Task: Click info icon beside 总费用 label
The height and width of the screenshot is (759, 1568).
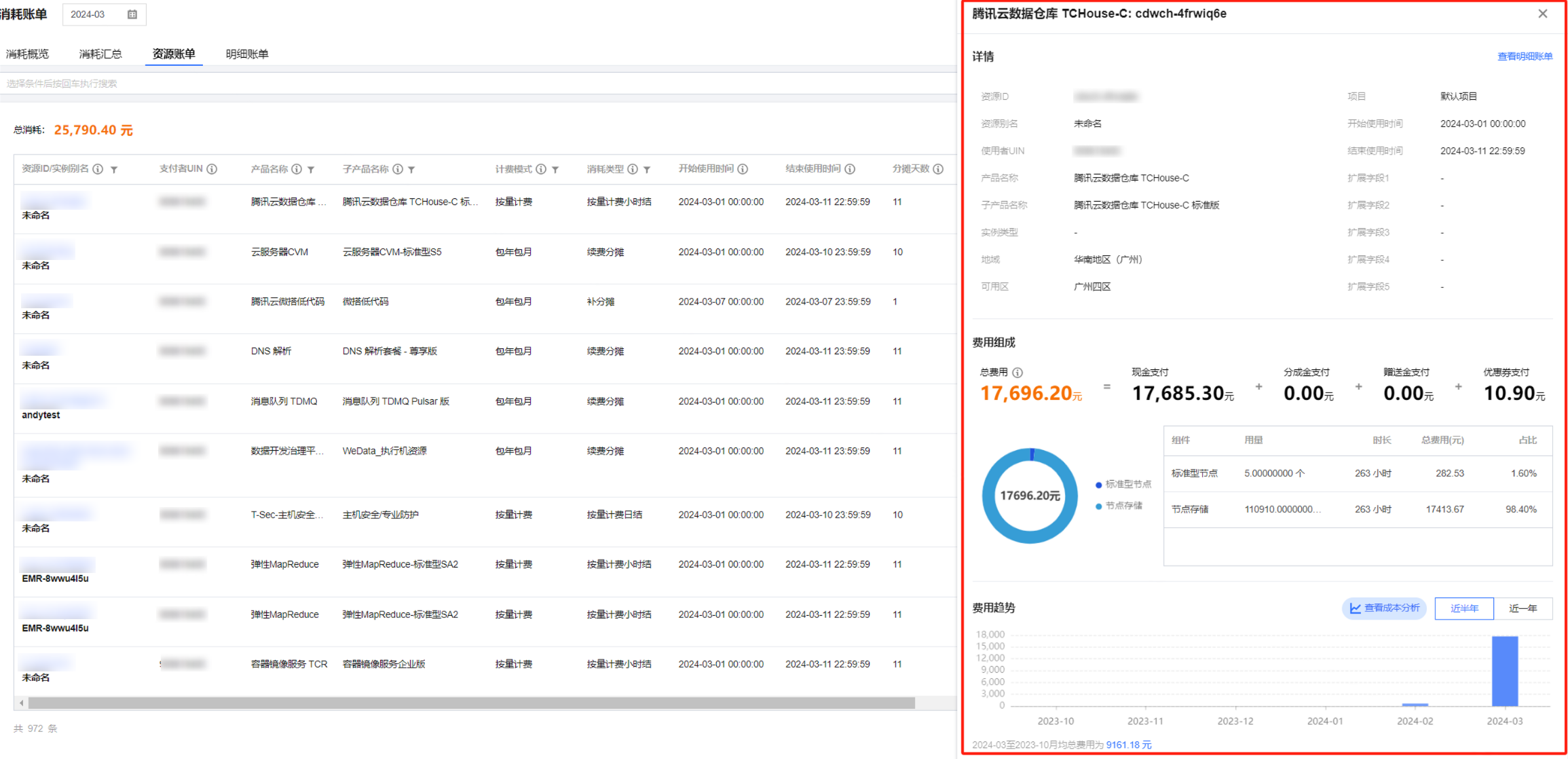Action: click(1018, 373)
